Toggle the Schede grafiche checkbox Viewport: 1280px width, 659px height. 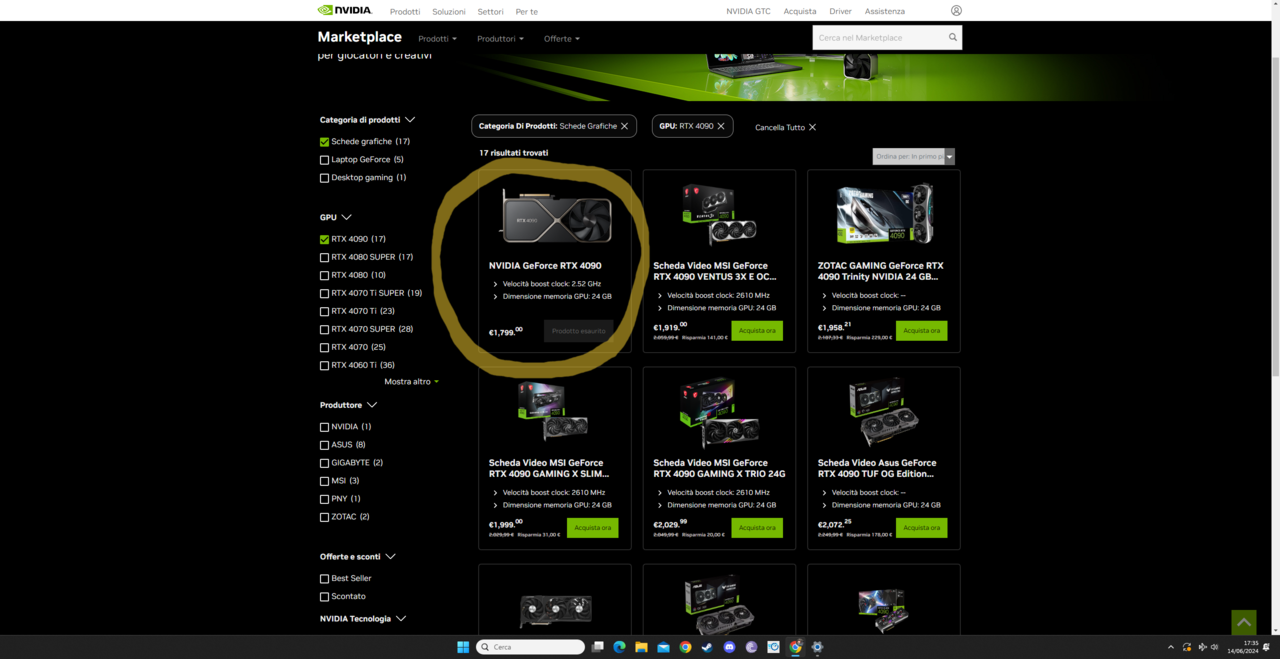(x=324, y=142)
